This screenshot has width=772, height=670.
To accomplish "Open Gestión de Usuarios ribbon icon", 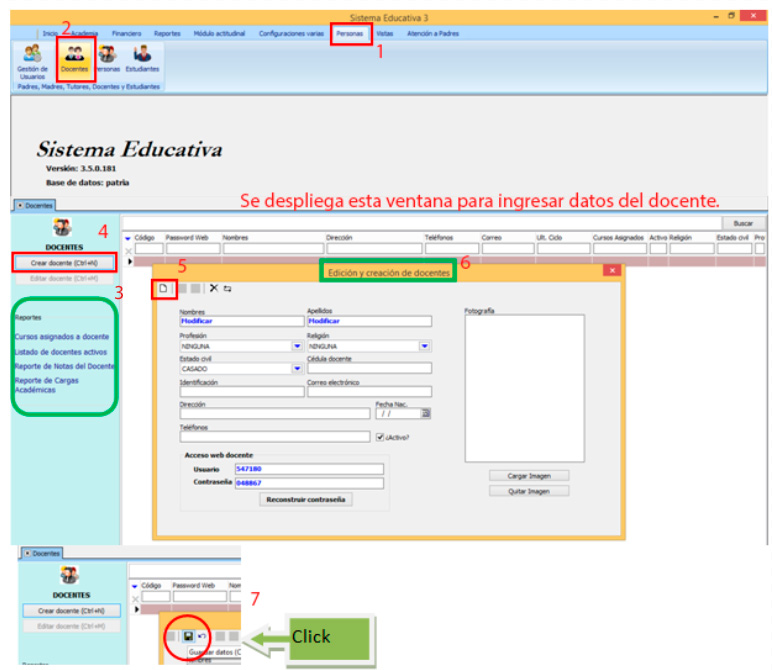I will pyautogui.click(x=32, y=58).
